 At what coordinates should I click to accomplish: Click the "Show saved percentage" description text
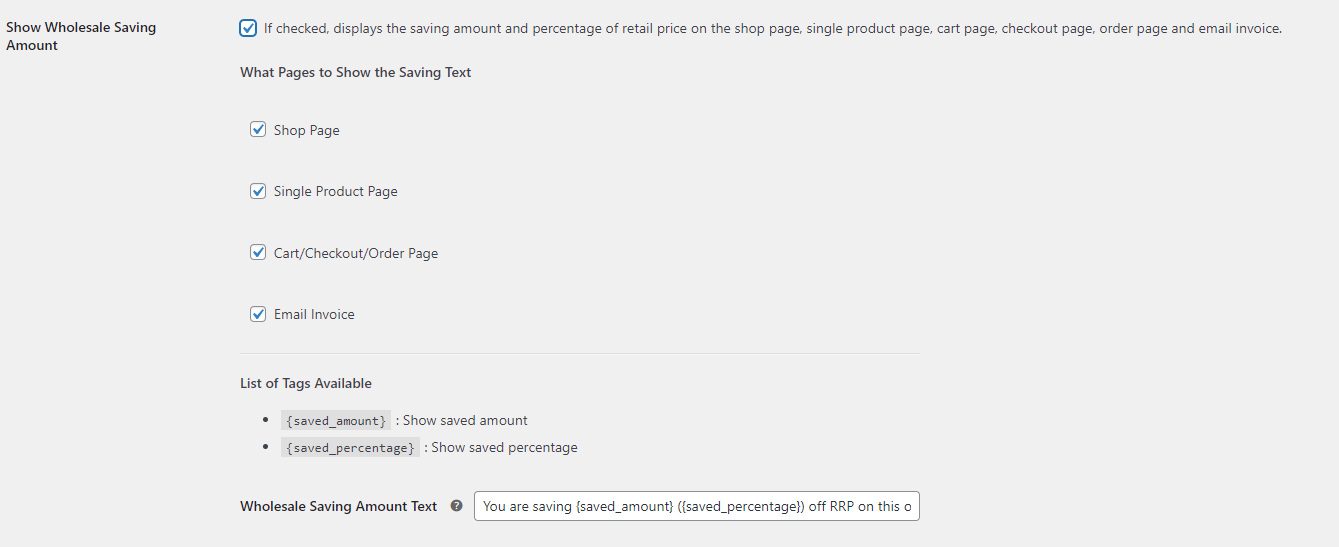[504, 447]
